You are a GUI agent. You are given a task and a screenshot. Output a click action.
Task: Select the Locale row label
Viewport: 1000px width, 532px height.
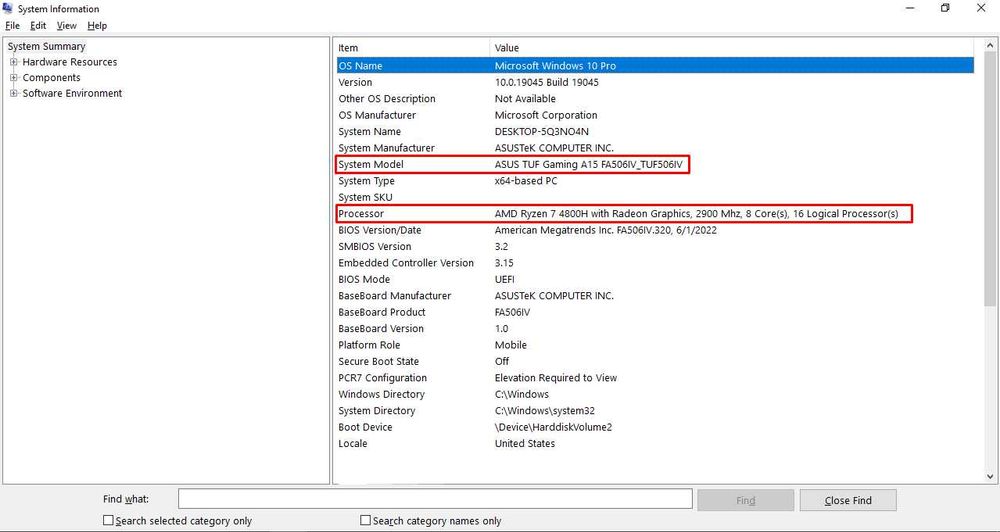coord(353,444)
